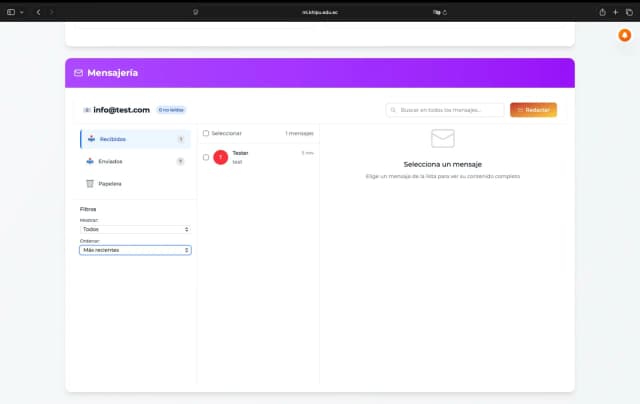Image resolution: width=640 pixels, height=404 pixels.
Task: Check the Seleccionar all messages checkbox
Action: (206, 133)
